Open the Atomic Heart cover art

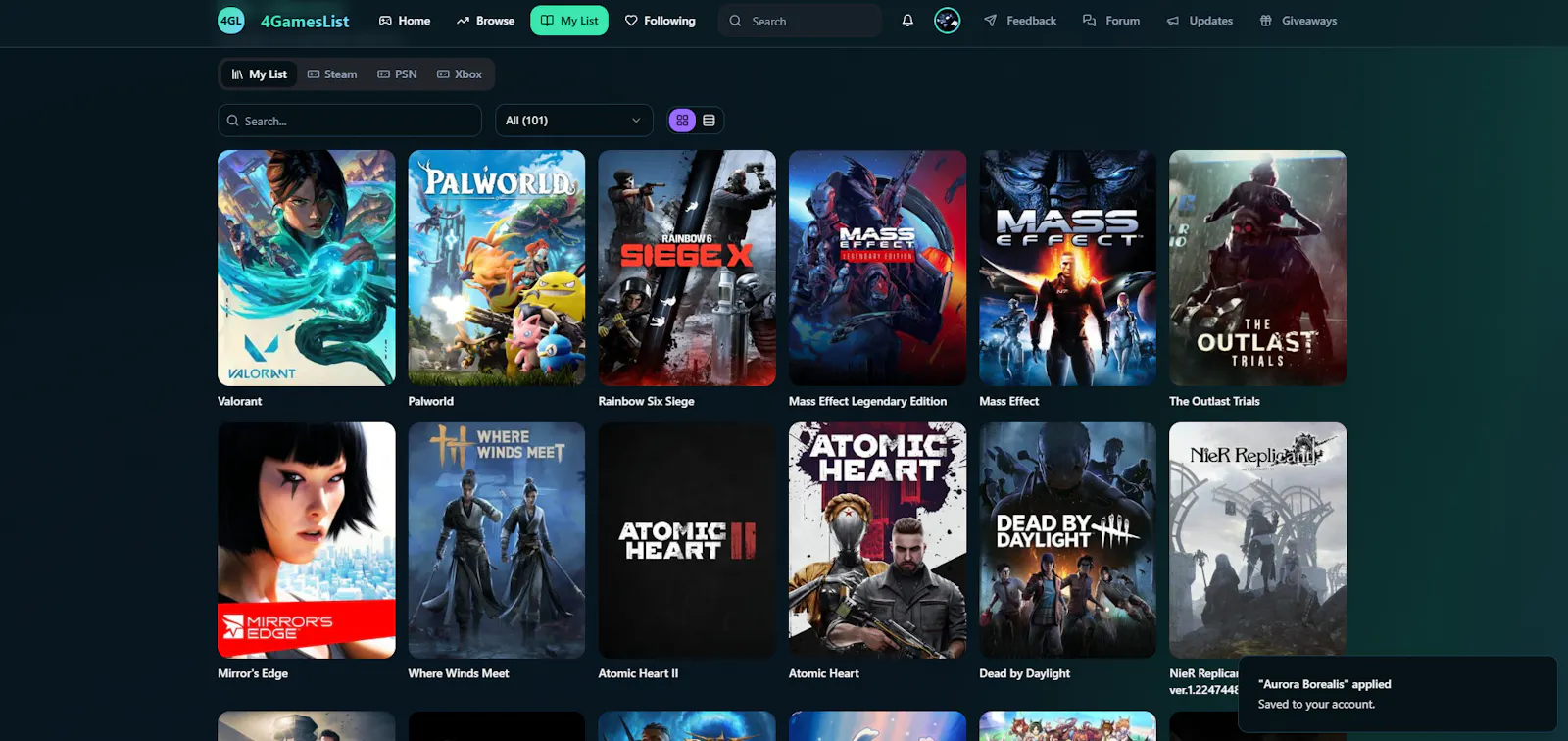click(877, 540)
